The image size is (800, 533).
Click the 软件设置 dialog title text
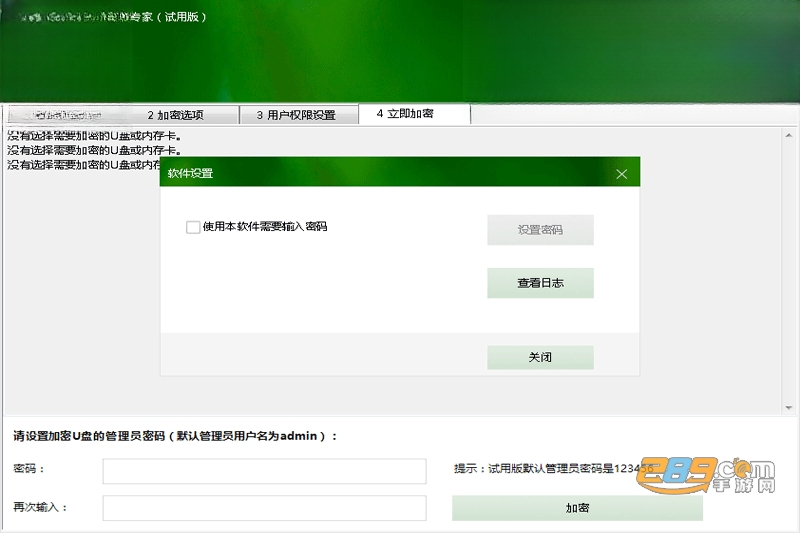click(190, 173)
